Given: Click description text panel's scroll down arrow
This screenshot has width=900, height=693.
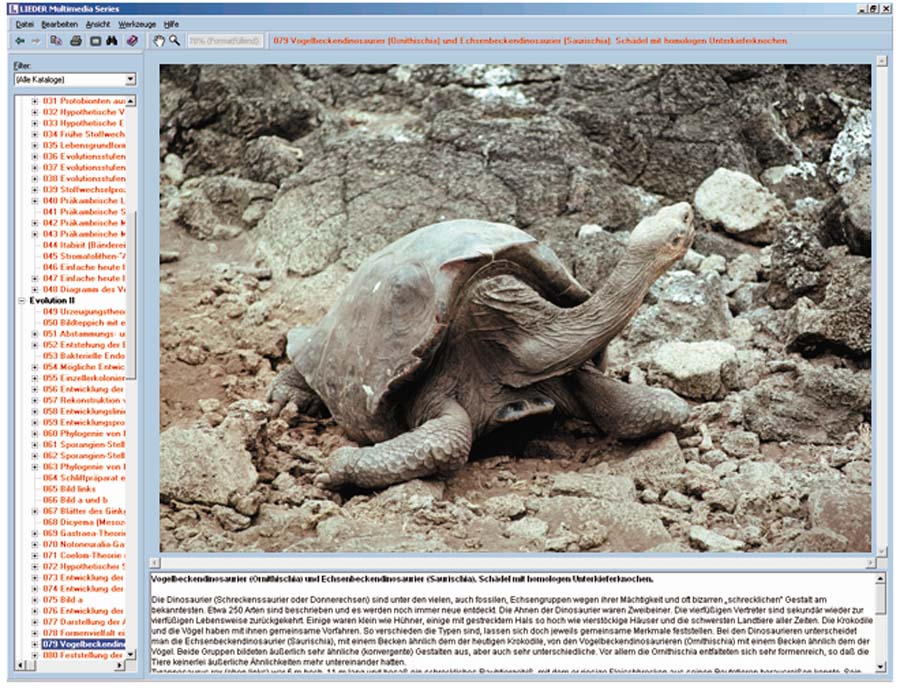Looking at the screenshot, I should tap(880, 664).
